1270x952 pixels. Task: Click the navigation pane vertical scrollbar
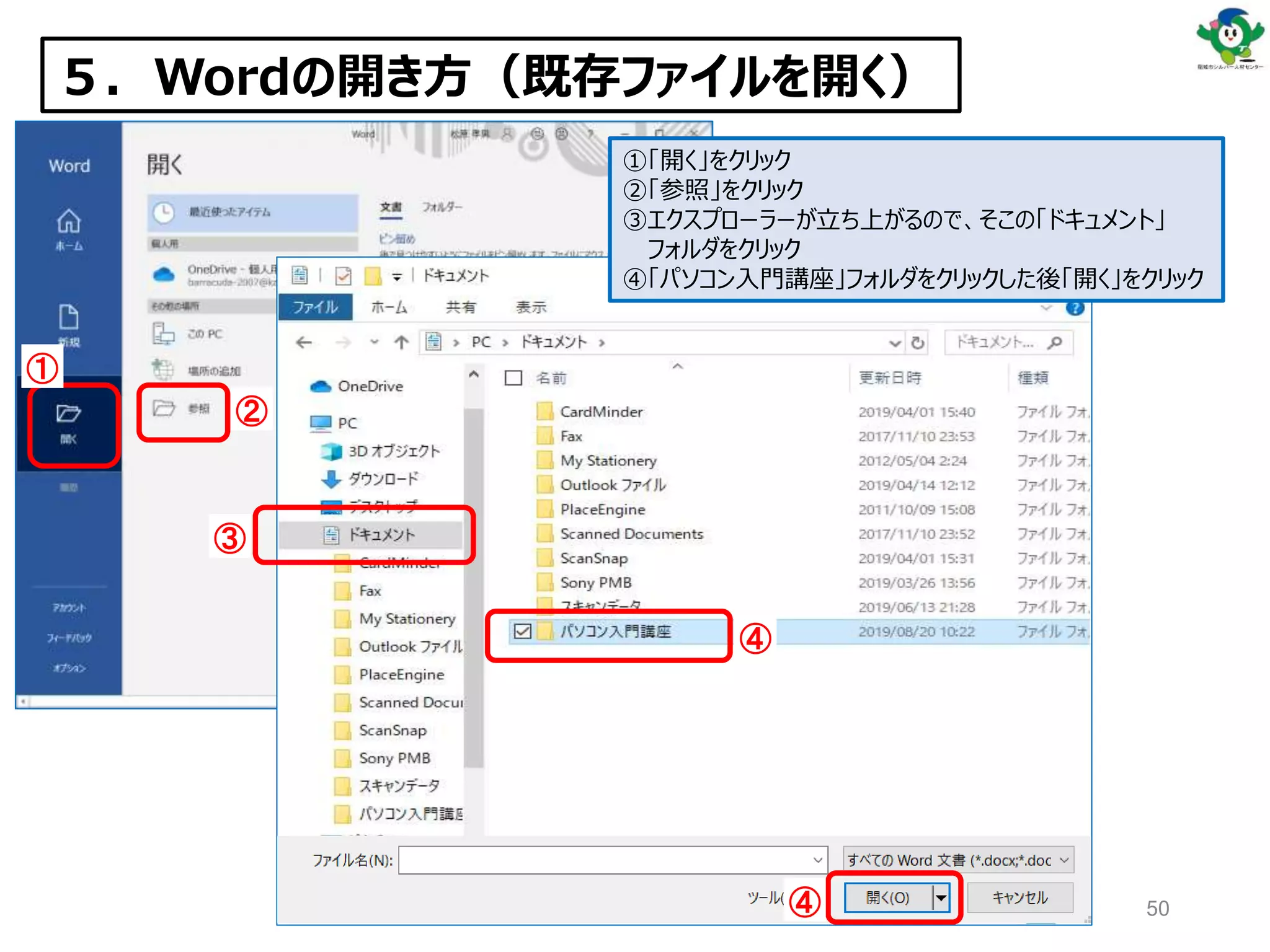tap(474, 587)
